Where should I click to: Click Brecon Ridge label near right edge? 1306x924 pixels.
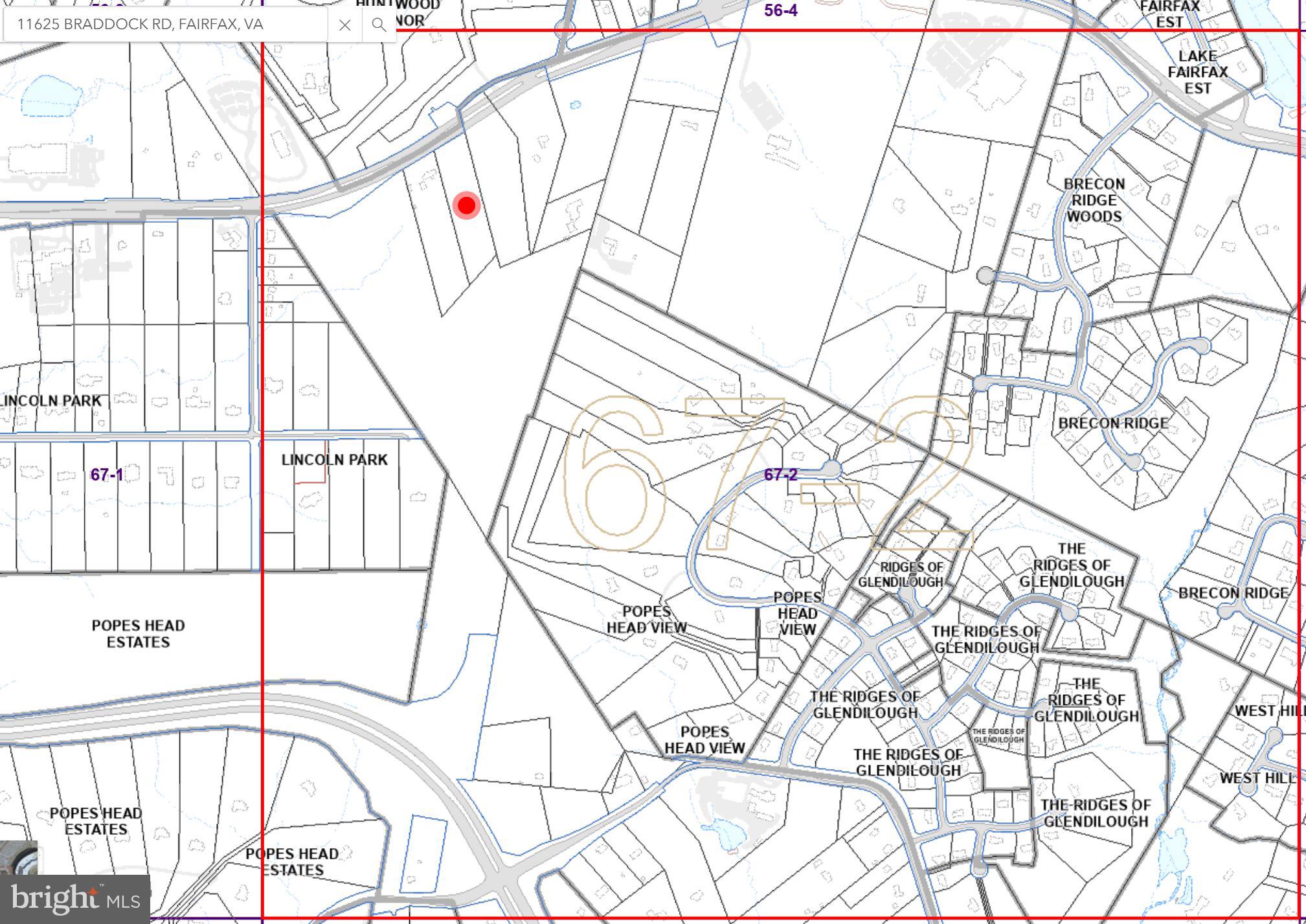click(1233, 593)
